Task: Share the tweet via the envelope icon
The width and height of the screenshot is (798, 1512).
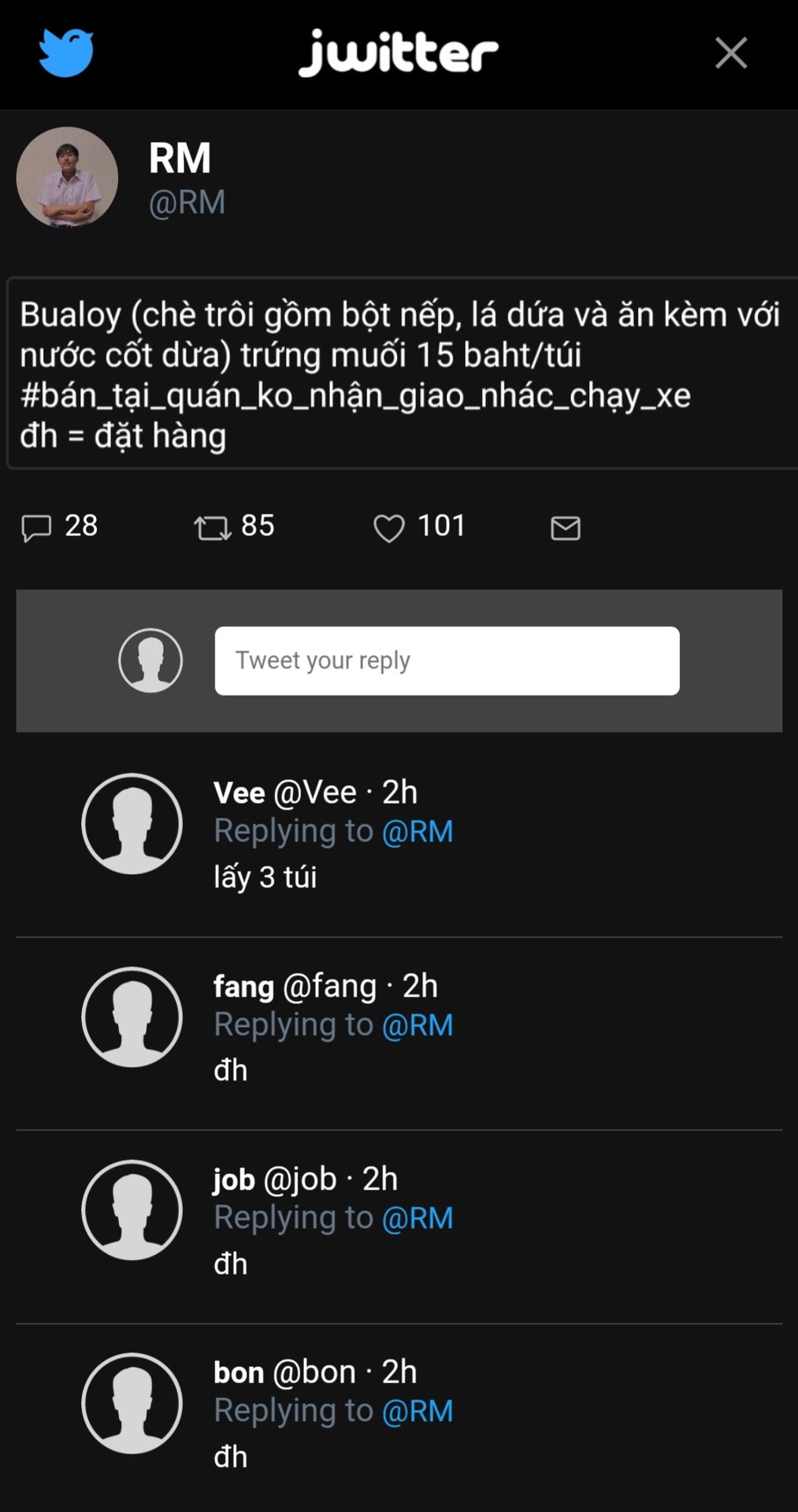Action: coord(565,528)
